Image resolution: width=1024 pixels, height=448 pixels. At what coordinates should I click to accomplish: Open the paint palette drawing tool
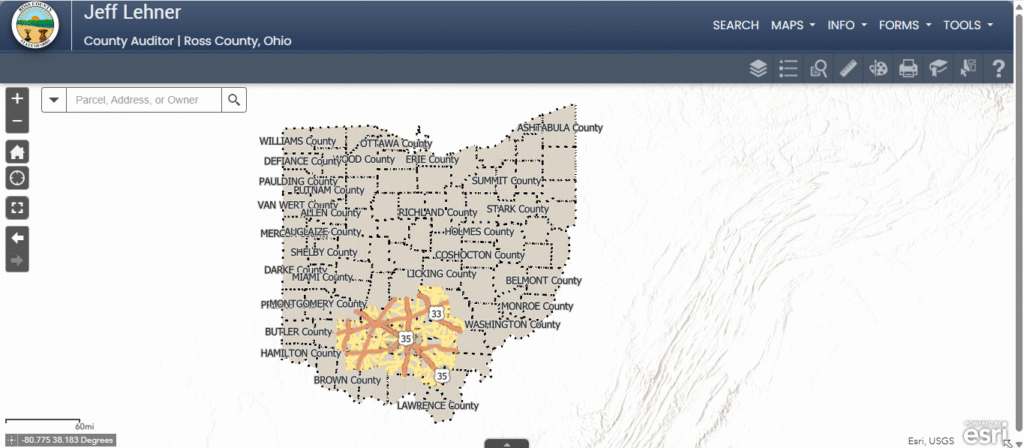tap(878, 68)
